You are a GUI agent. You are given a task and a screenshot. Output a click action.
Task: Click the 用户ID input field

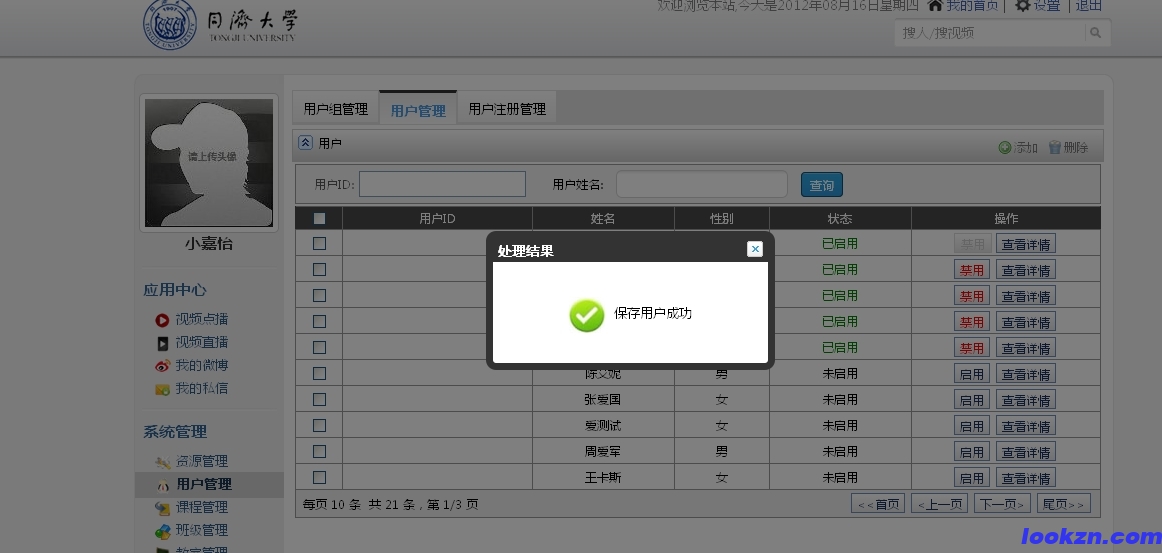[x=442, y=184]
